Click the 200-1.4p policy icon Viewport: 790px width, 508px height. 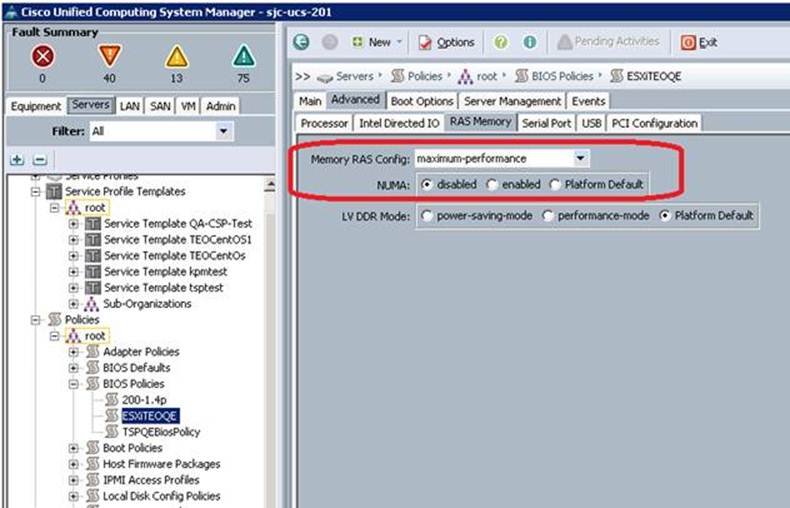pos(111,400)
